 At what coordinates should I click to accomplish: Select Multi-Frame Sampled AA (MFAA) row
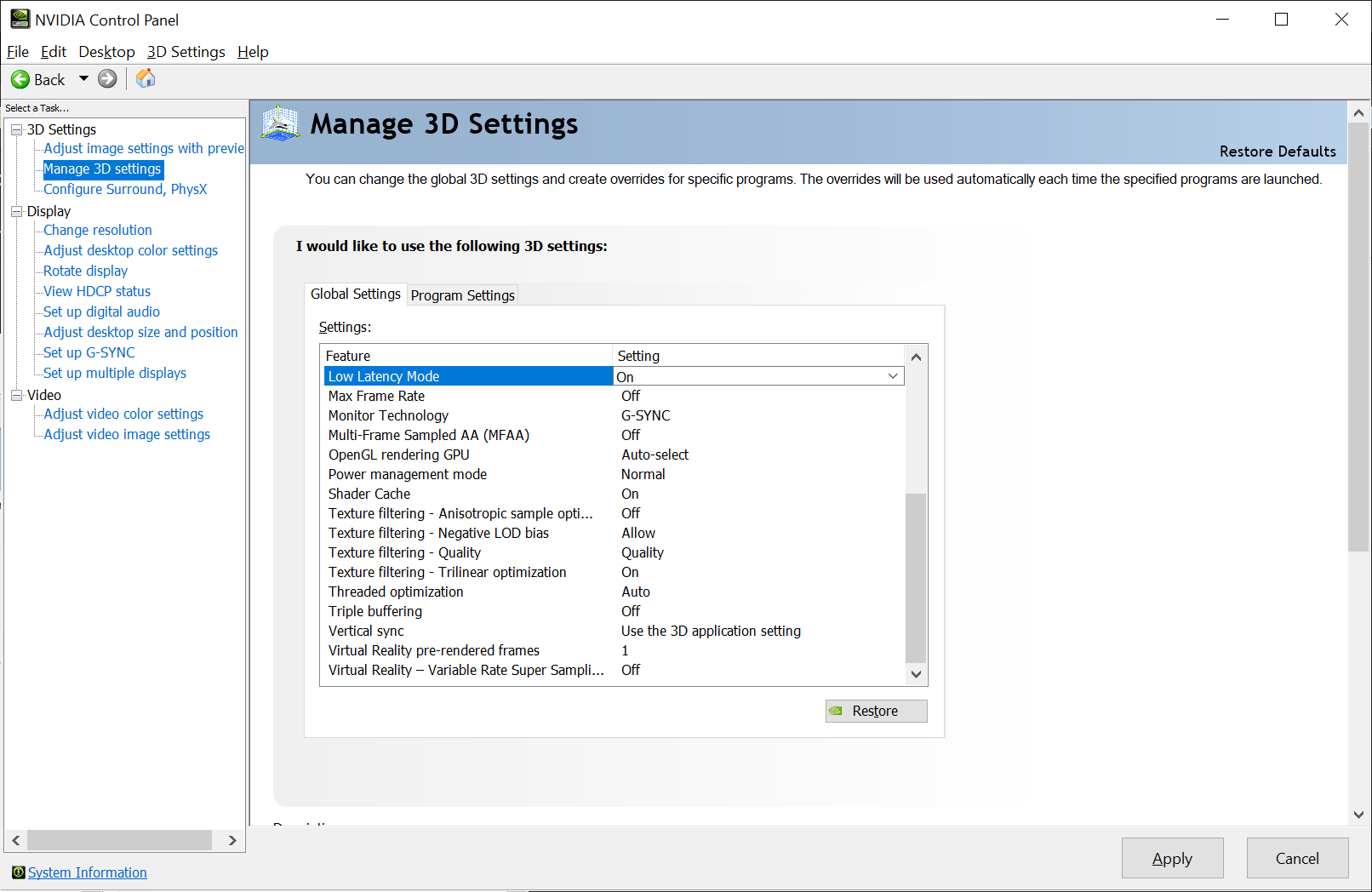click(x=614, y=435)
